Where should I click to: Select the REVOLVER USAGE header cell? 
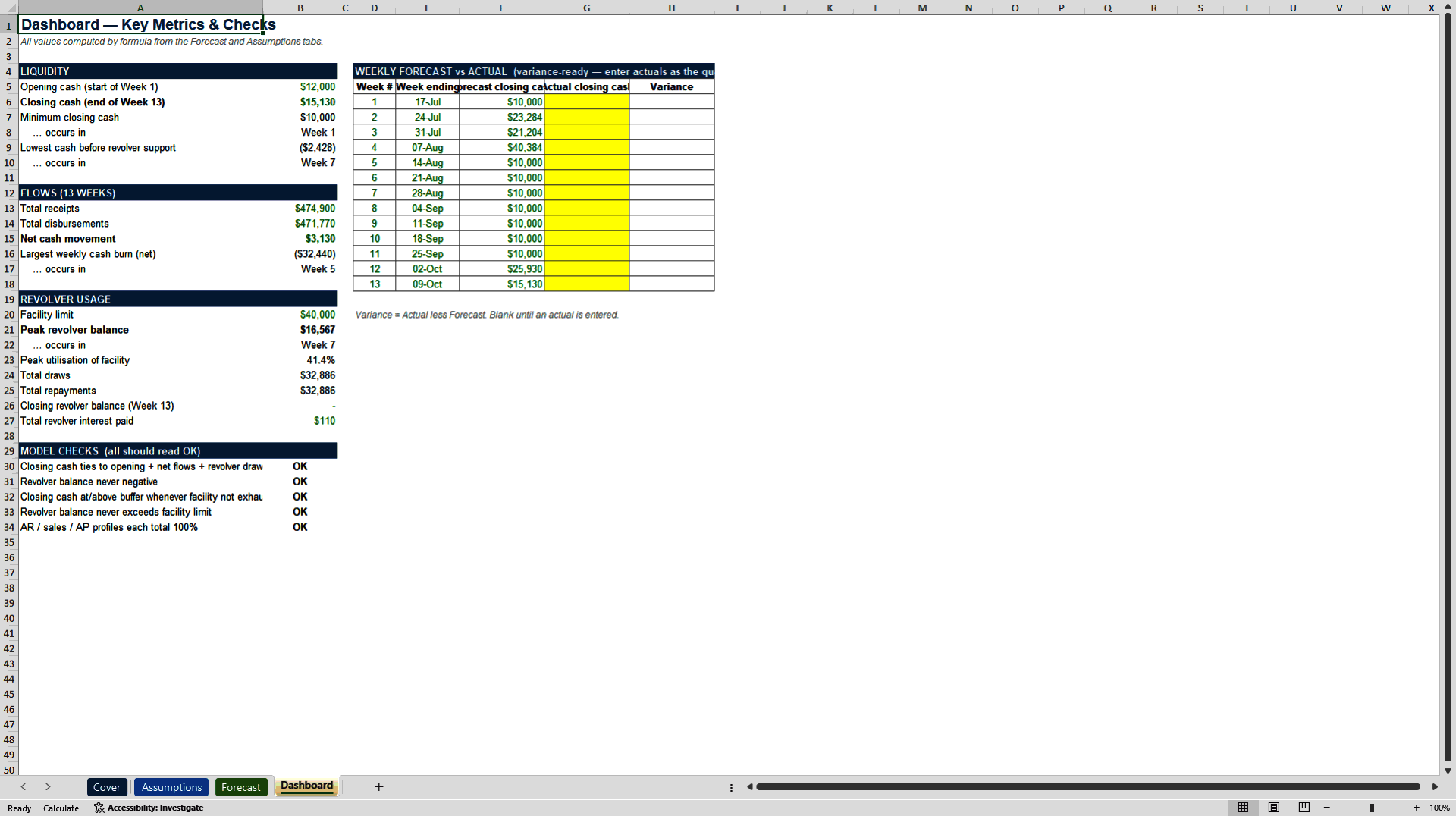[140, 299]
